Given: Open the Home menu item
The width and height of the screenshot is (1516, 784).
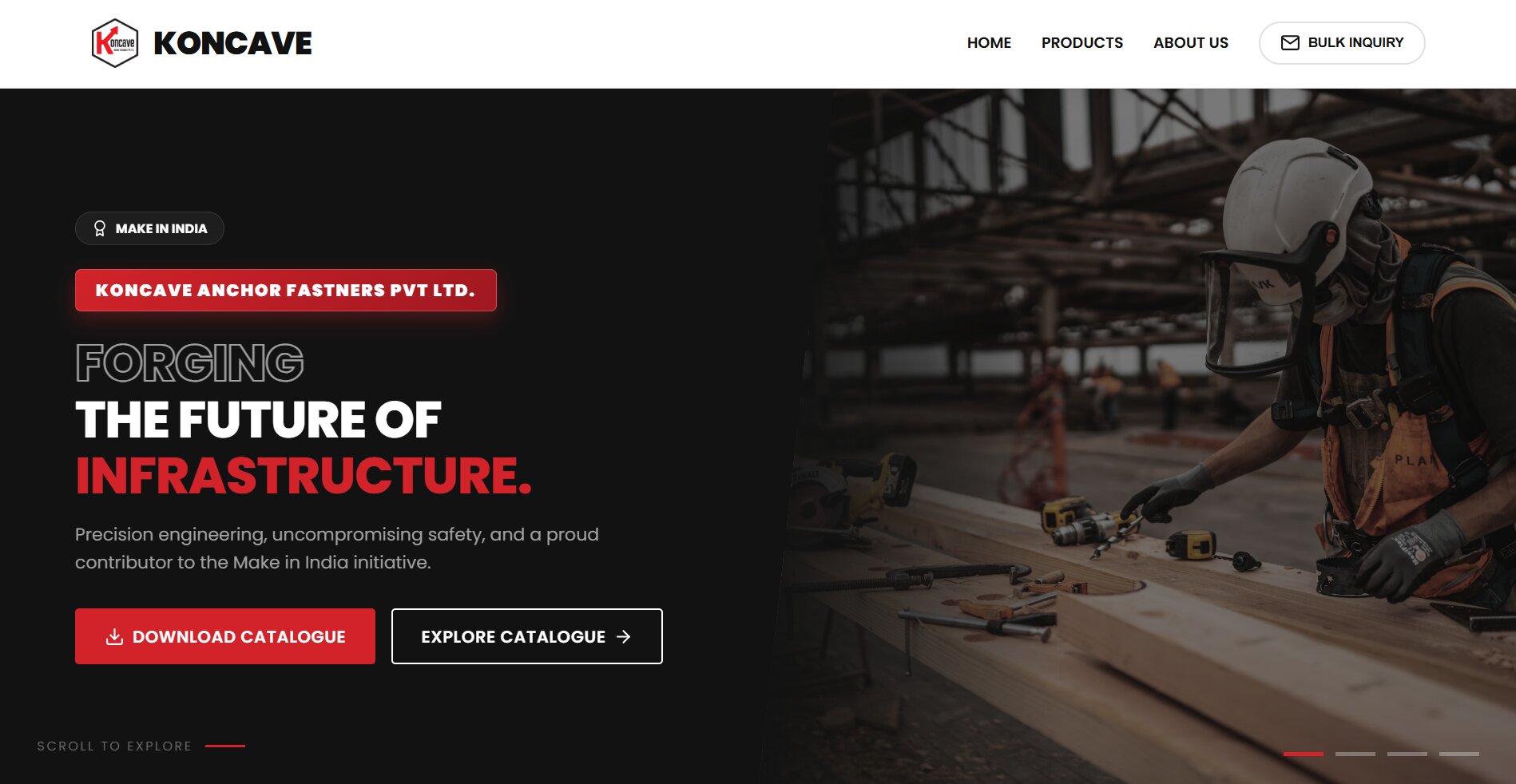Looking at the screenshot, I should coord(989,43).
